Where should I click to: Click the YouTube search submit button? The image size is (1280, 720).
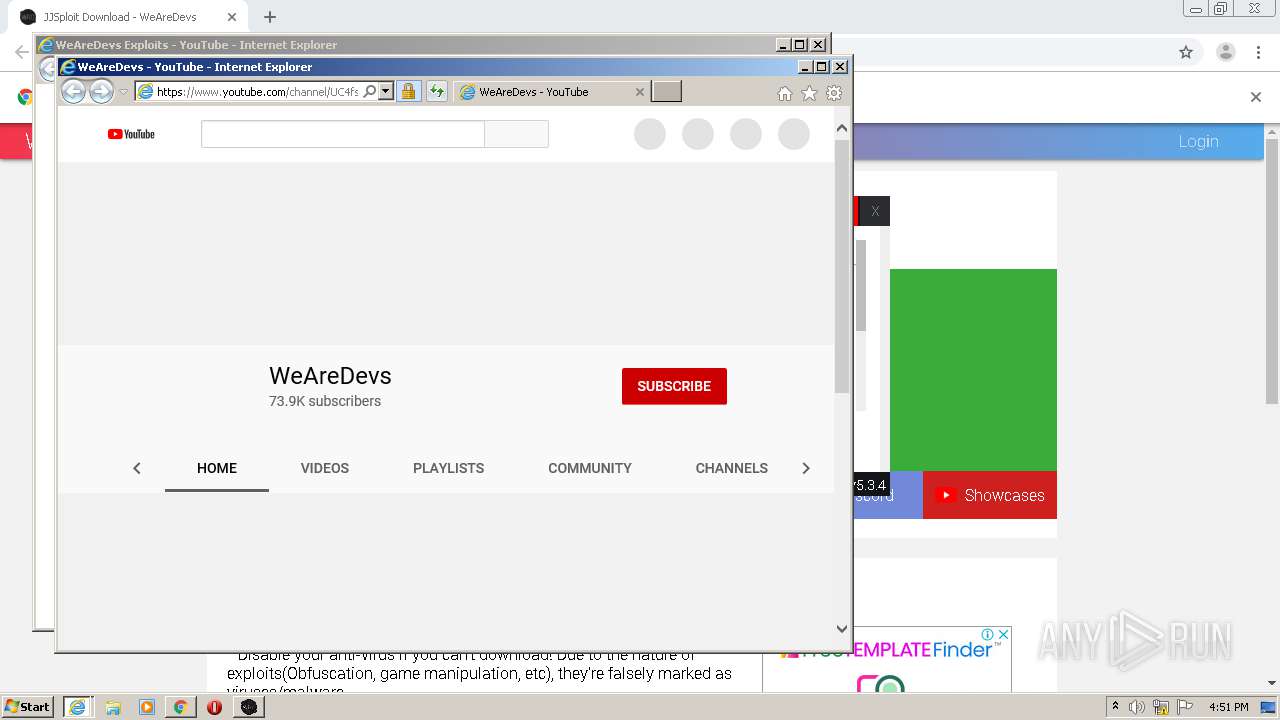coord(516,134)
